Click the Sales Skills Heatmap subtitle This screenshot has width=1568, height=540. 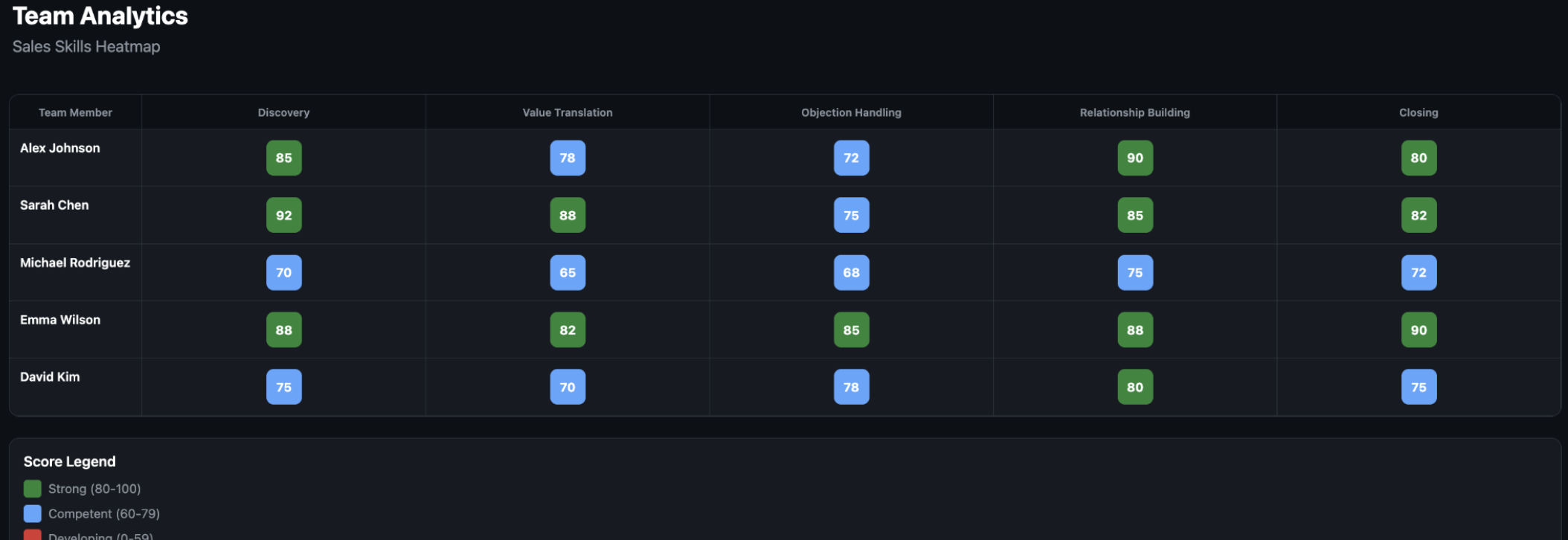point(86,46)
